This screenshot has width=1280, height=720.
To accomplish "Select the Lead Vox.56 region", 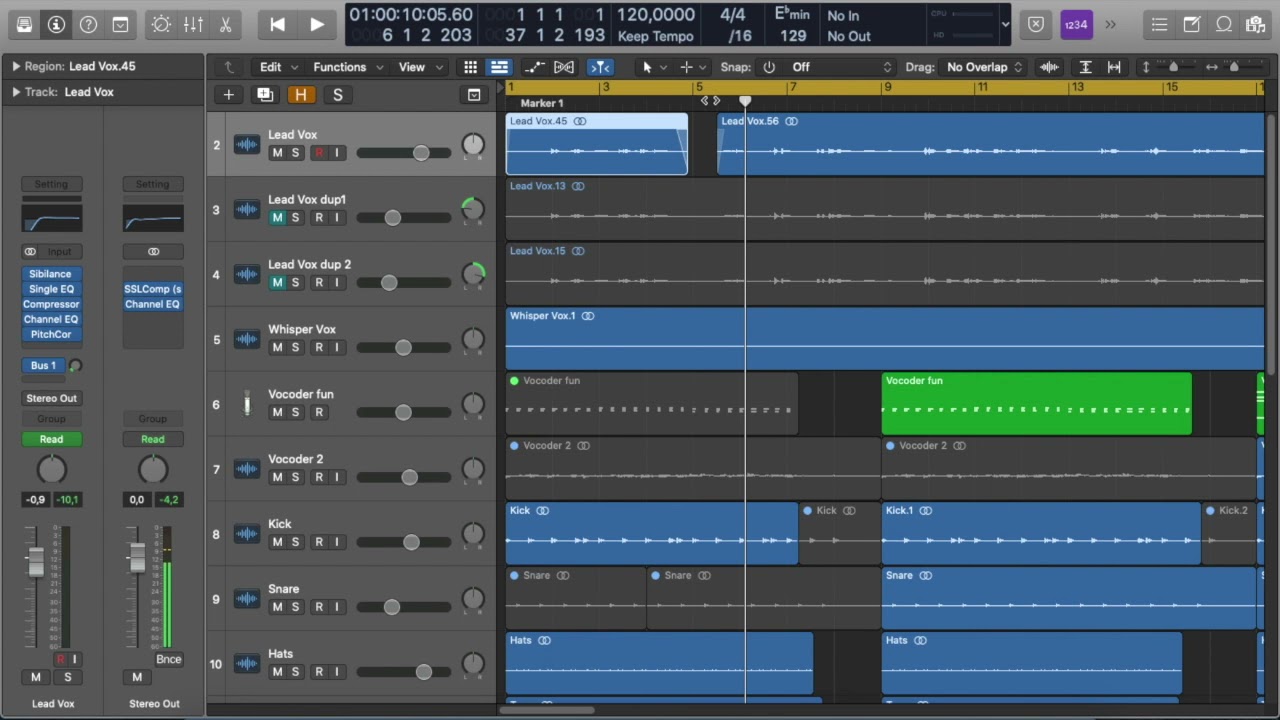I will point(990,144).
